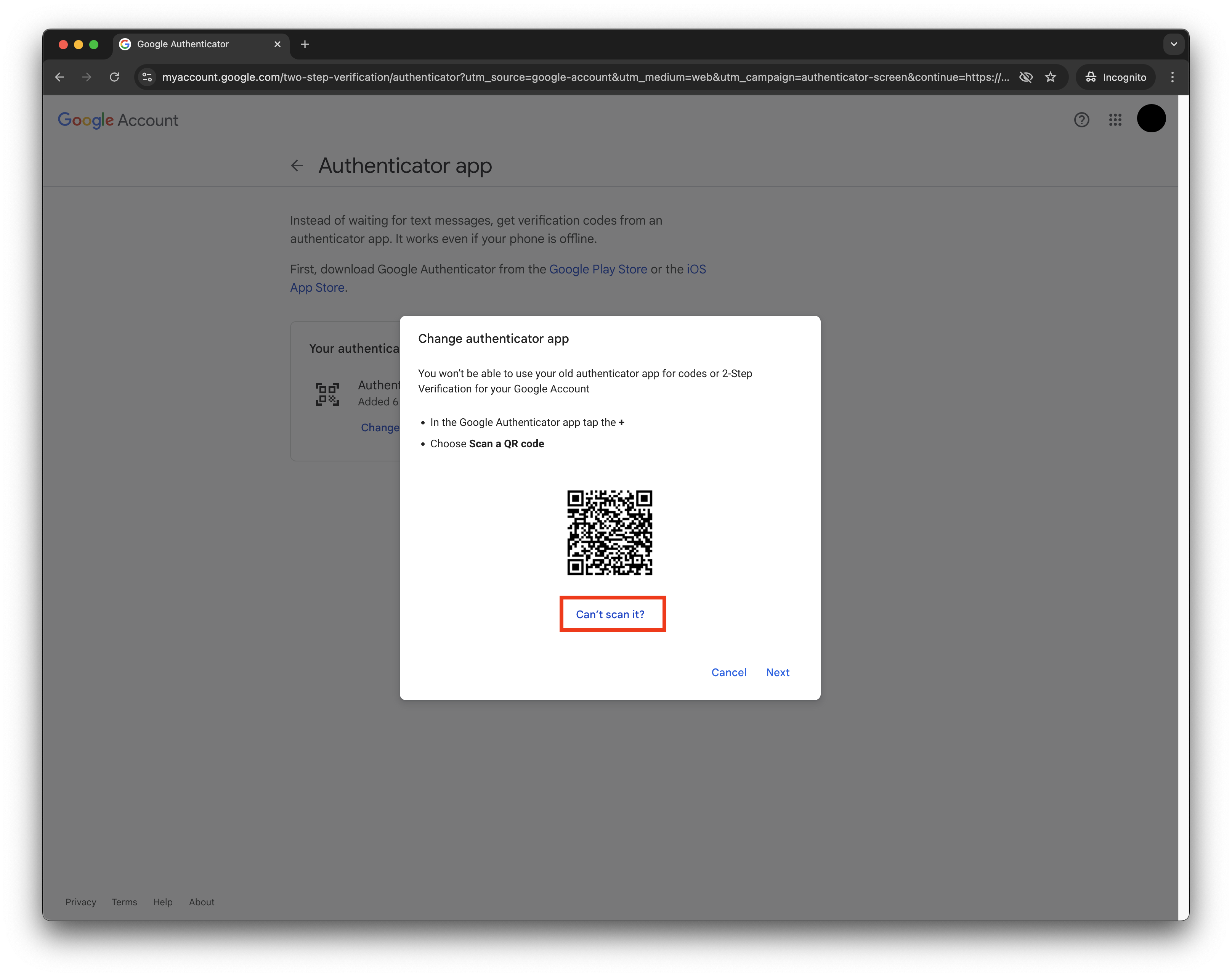Screen dimensions: 1232x977
Task: Open the Google apps grid icon
Action: point(1115,119)
